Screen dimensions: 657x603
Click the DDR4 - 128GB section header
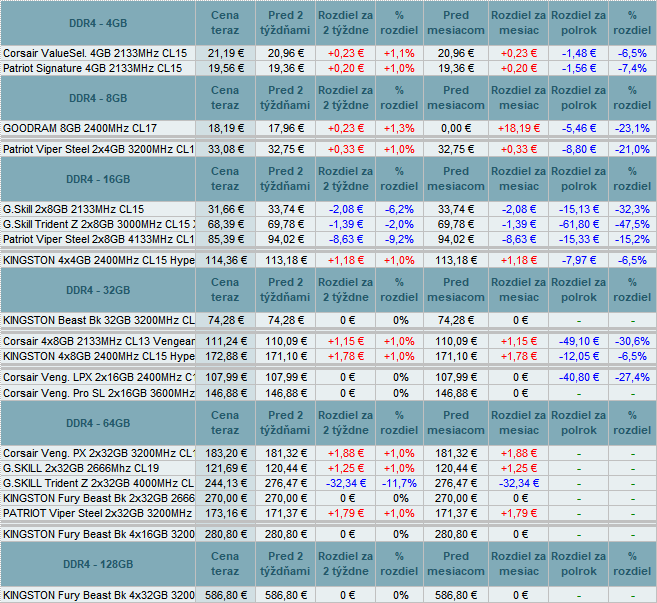[x=98, y=564]
